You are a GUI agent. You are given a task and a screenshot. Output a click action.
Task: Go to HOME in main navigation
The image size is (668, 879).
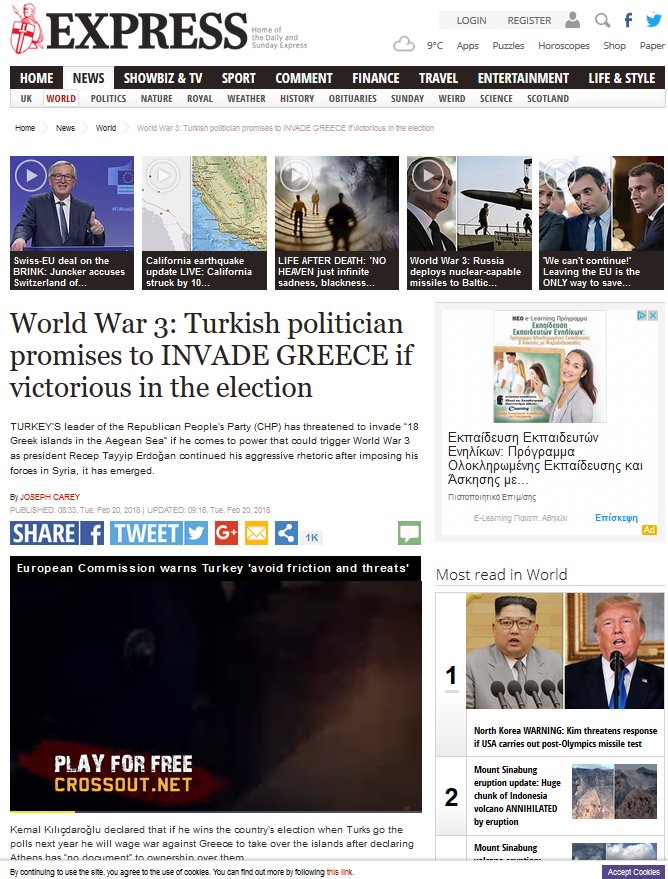coord(36,78)
